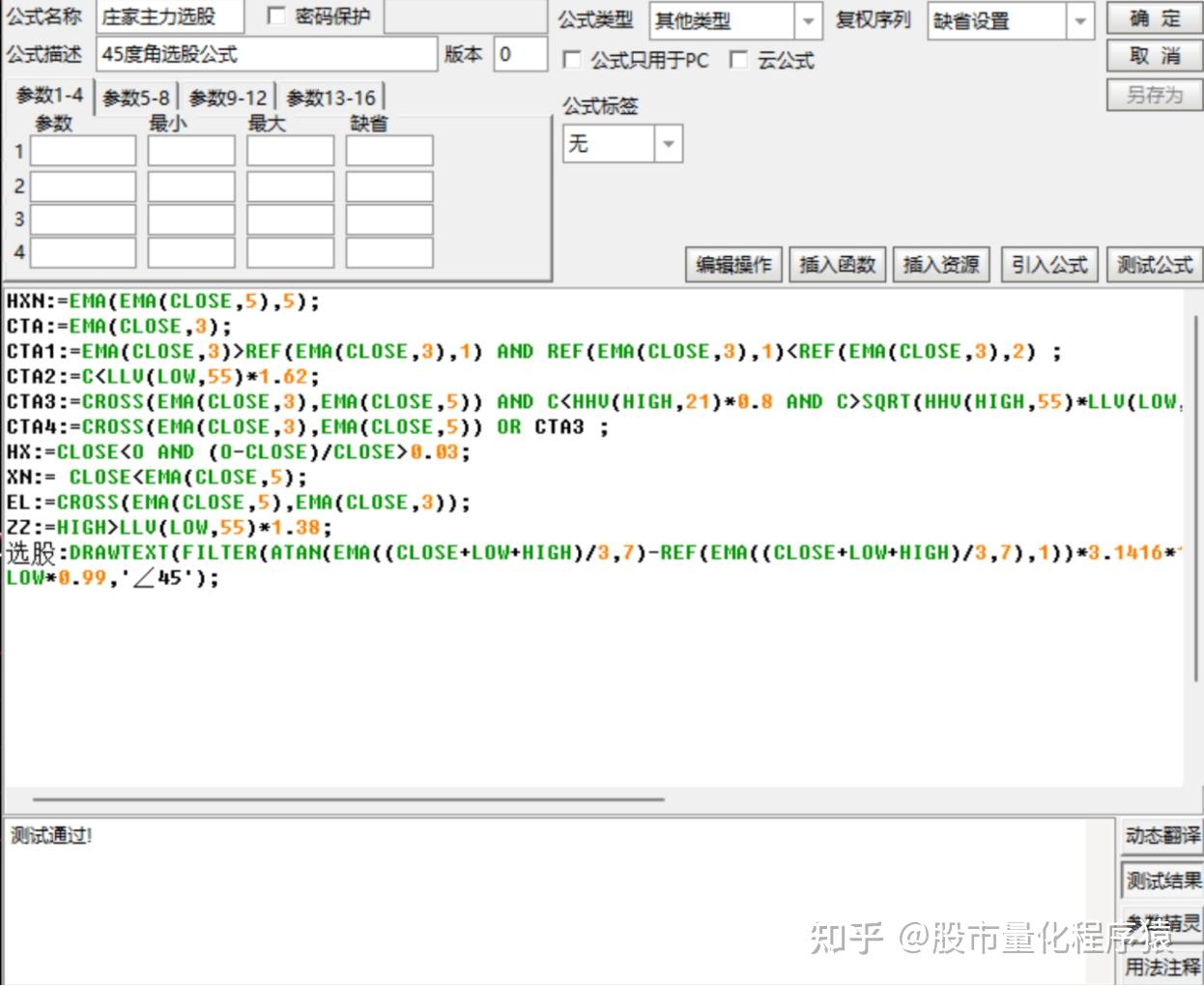
Task: Toggle the 云公式 checkbox
Action: pos(738,60)
